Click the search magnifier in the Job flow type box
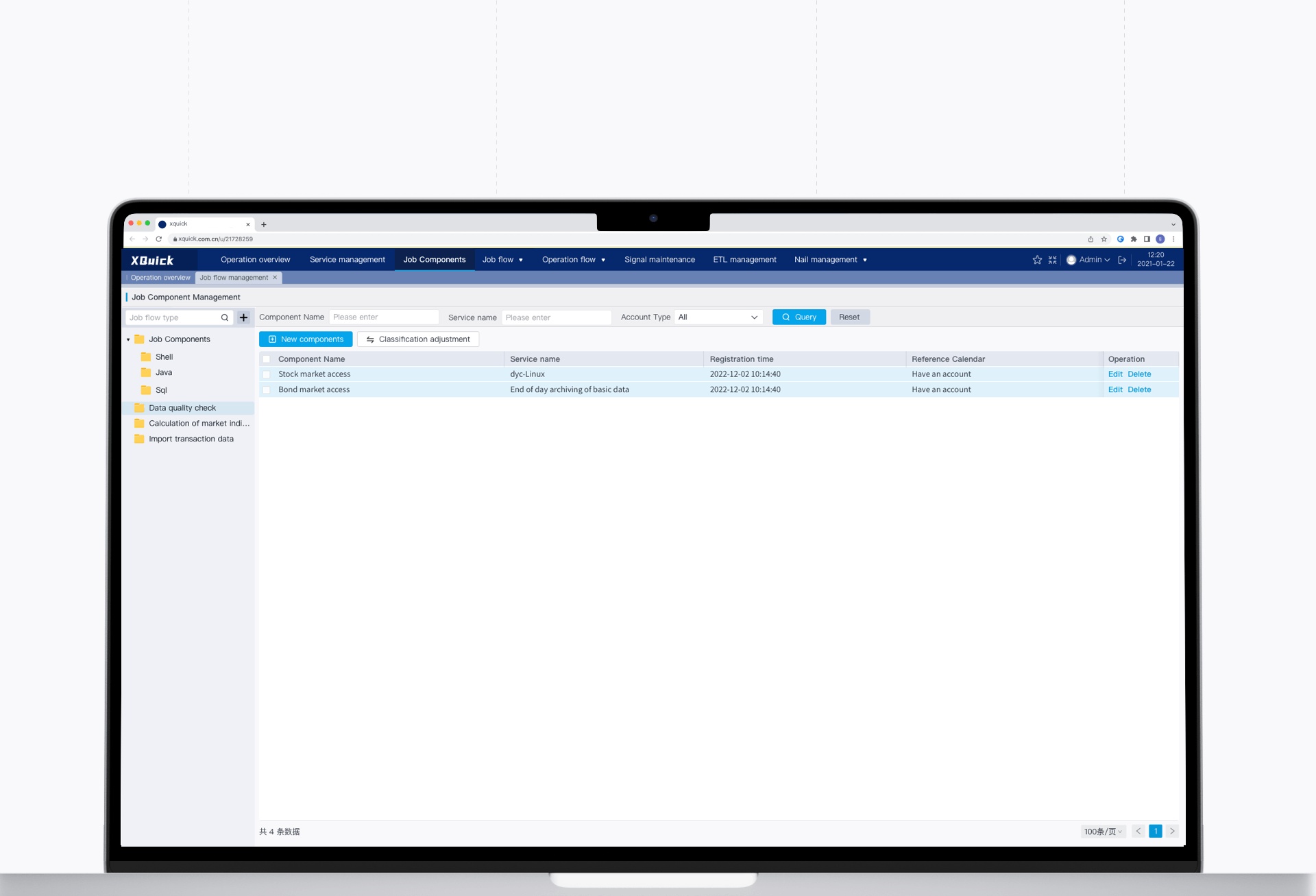Screen dimensions: 1316x896 [x=224, y=317]
